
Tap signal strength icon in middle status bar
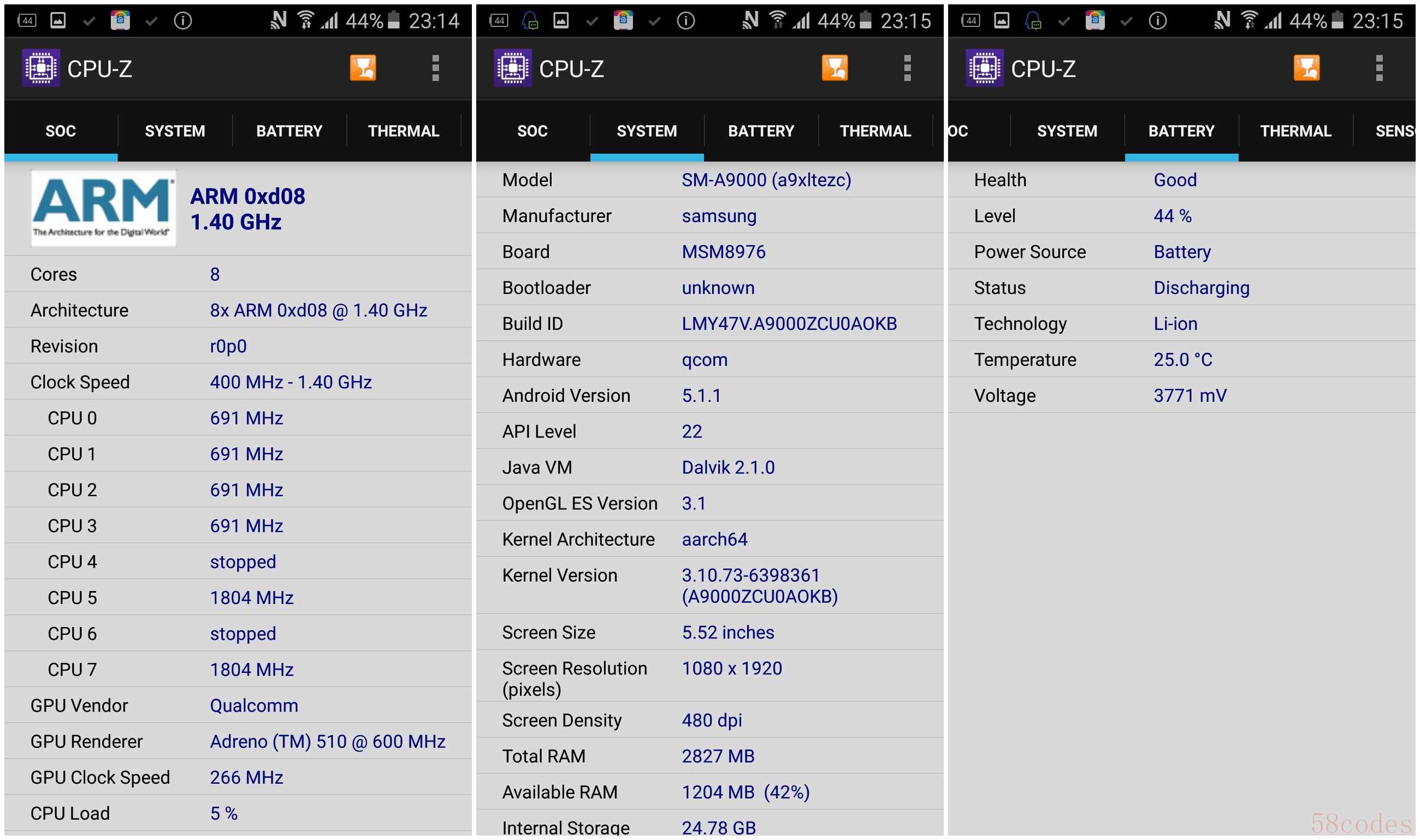(801, 21)
